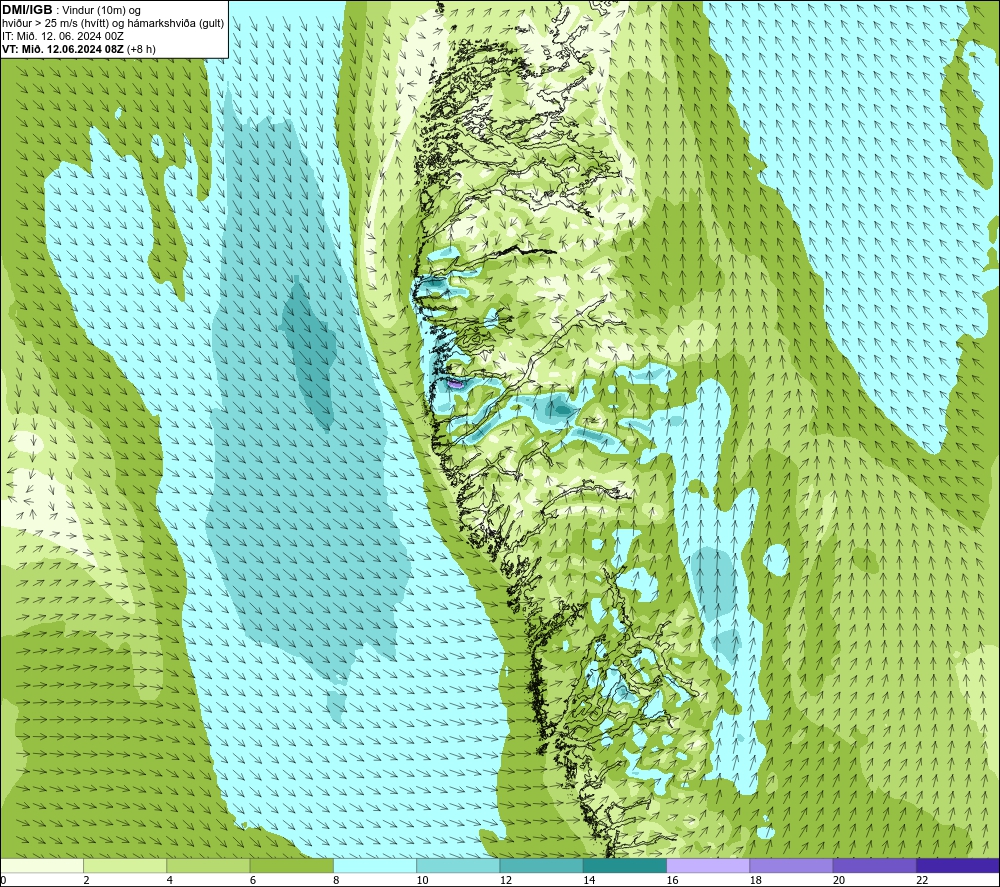This screenshot has height=887, width=1000.
Task: Click the scale label "14"
Action: point(589,880)
